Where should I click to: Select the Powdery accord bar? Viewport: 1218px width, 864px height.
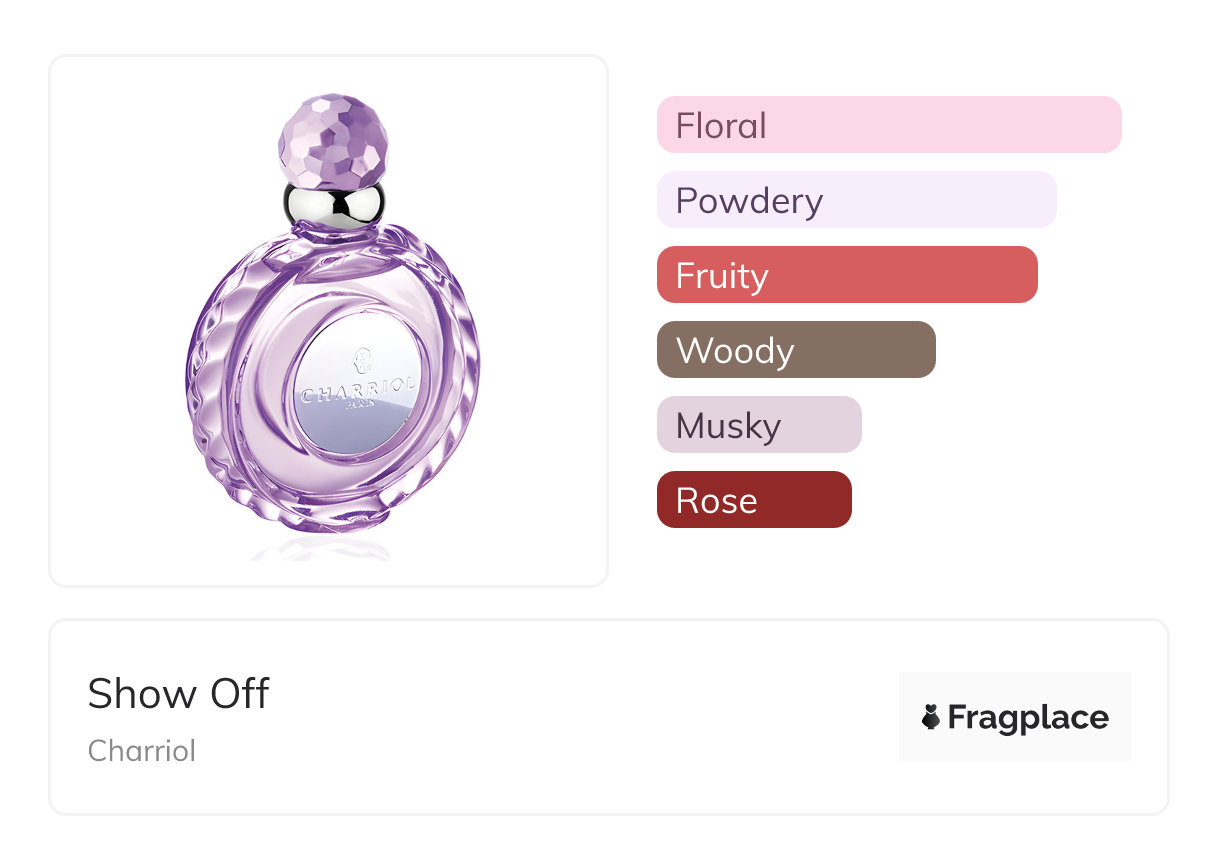point(856,200)
